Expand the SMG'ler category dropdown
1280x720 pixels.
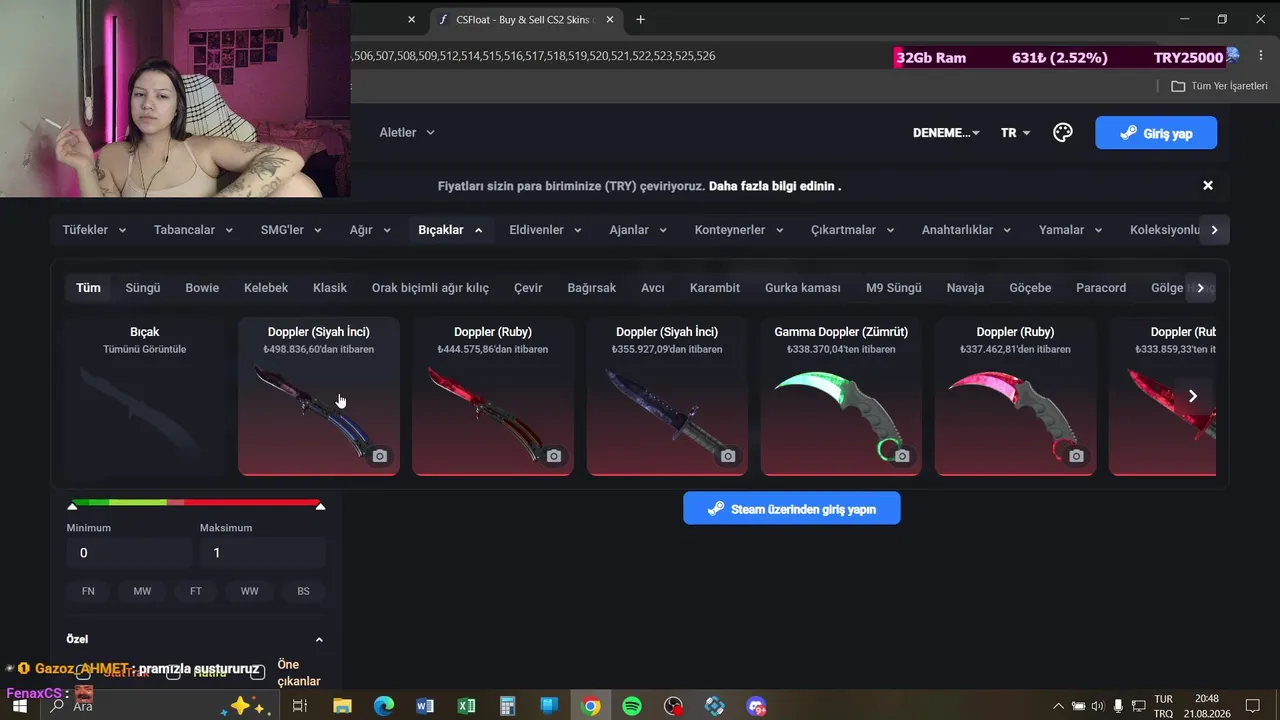(291, 230)
